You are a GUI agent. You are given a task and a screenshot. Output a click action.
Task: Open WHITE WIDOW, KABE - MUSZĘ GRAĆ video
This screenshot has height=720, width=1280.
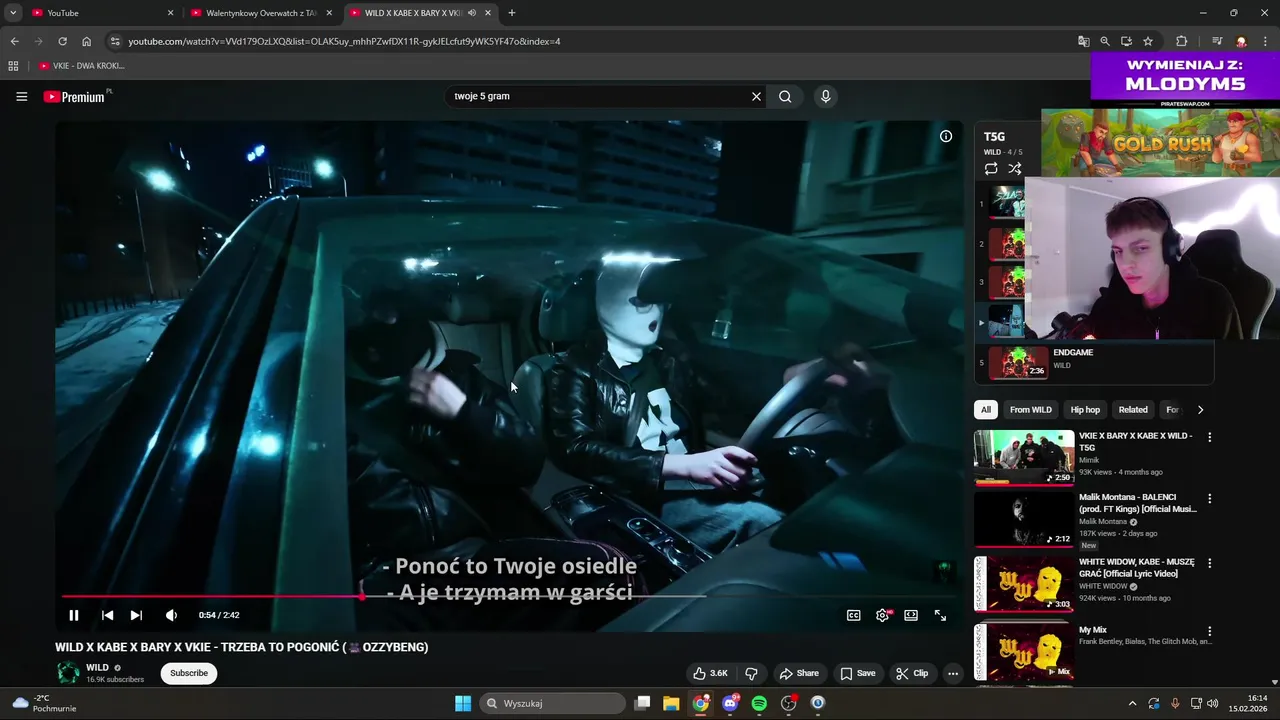[x=1137, y=568]
